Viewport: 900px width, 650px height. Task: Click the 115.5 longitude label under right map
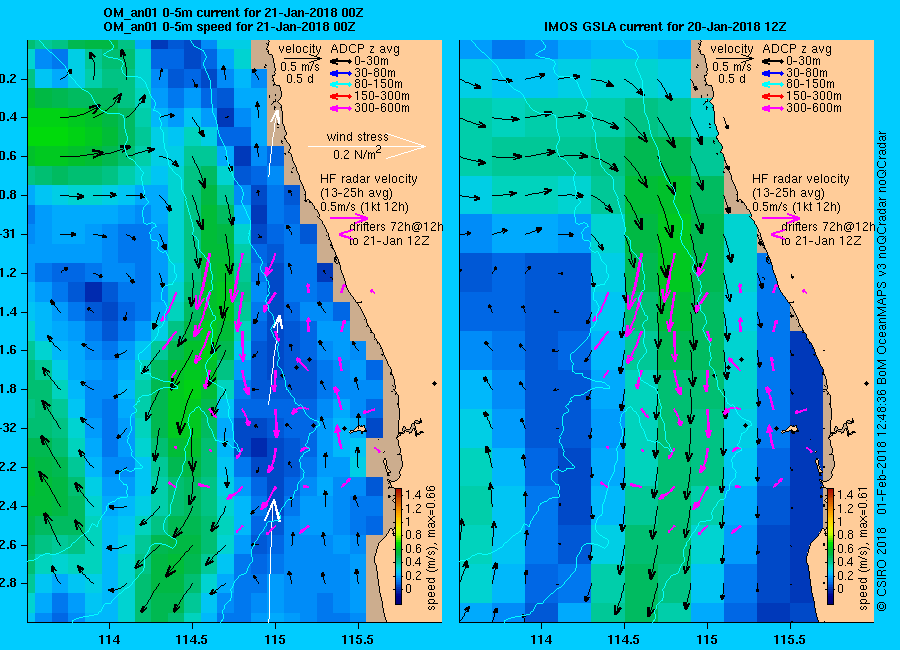coord(790,639)
